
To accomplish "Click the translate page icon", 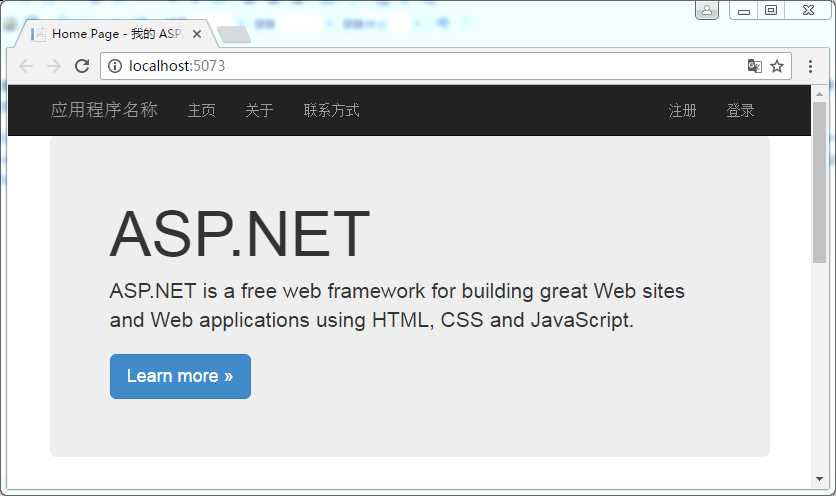I will pyautogui.click(x=754, y=66).
